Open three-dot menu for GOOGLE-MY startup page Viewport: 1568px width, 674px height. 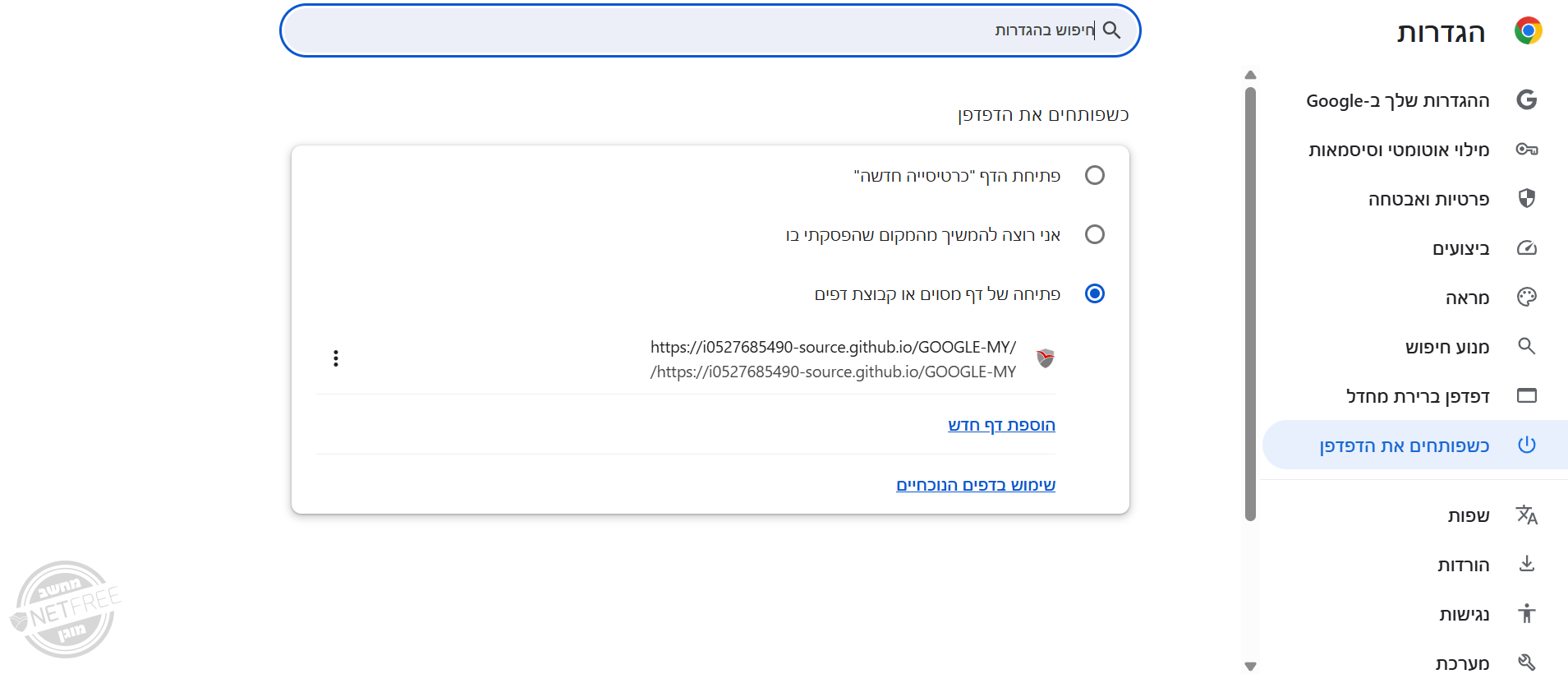(336, 358)
